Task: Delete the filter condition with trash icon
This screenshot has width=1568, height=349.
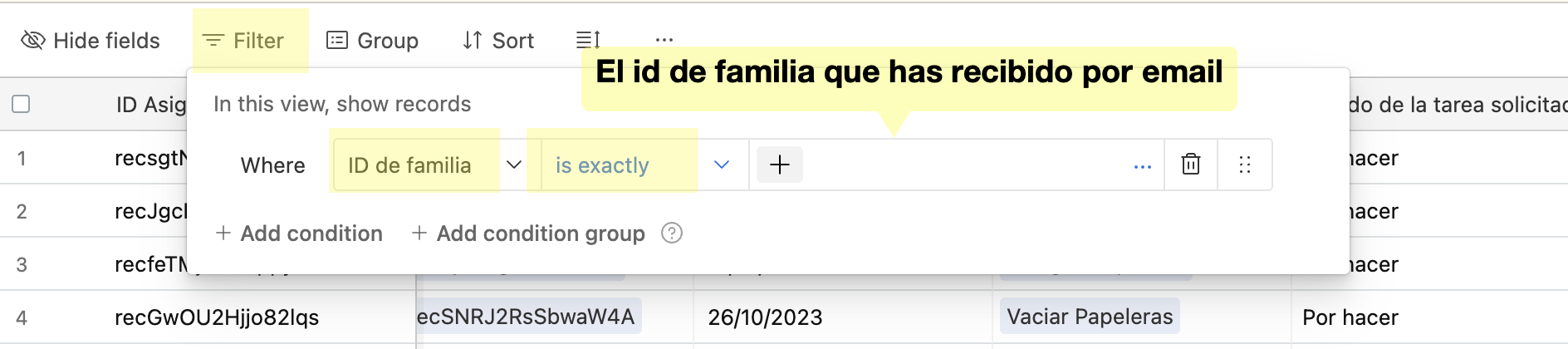Action: (x=1191, y=165)
